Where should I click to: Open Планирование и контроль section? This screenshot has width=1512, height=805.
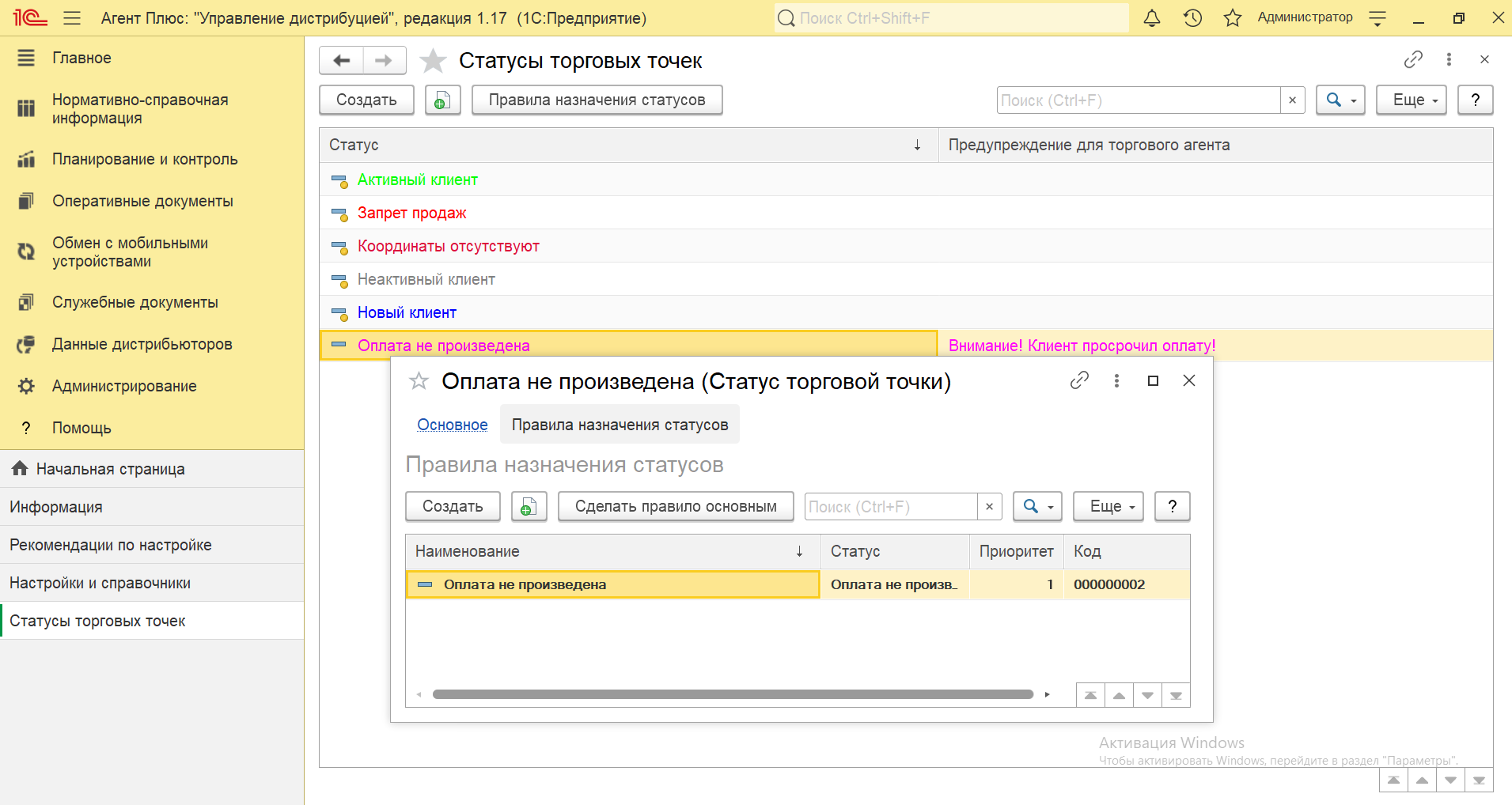click(152, 159)
